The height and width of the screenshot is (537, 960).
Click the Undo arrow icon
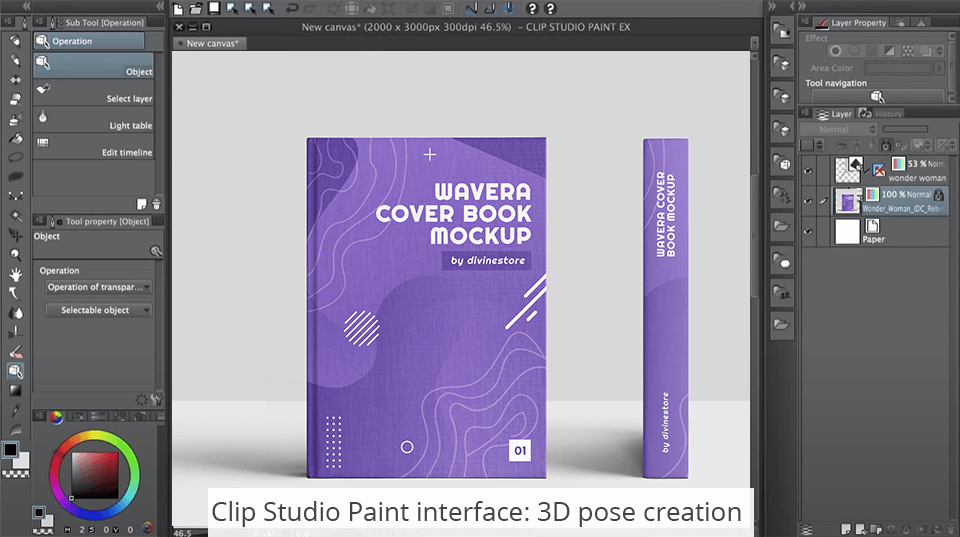pyautogui.click(x=292, y=9)
